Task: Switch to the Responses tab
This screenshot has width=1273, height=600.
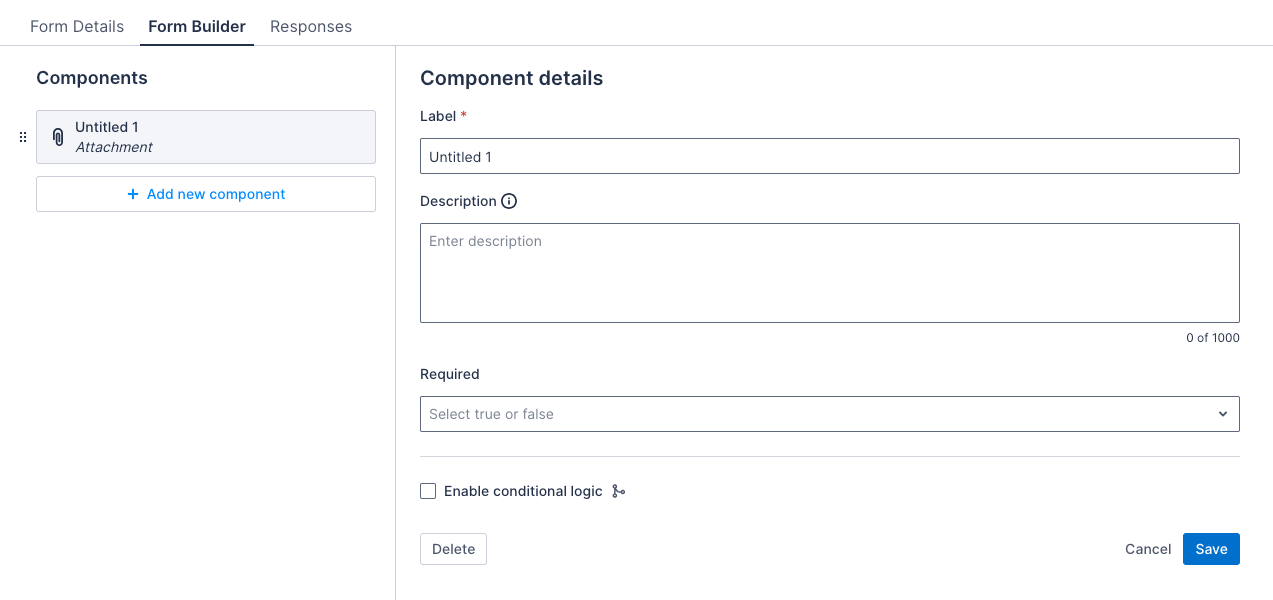Action: click(x=310, y=26)
